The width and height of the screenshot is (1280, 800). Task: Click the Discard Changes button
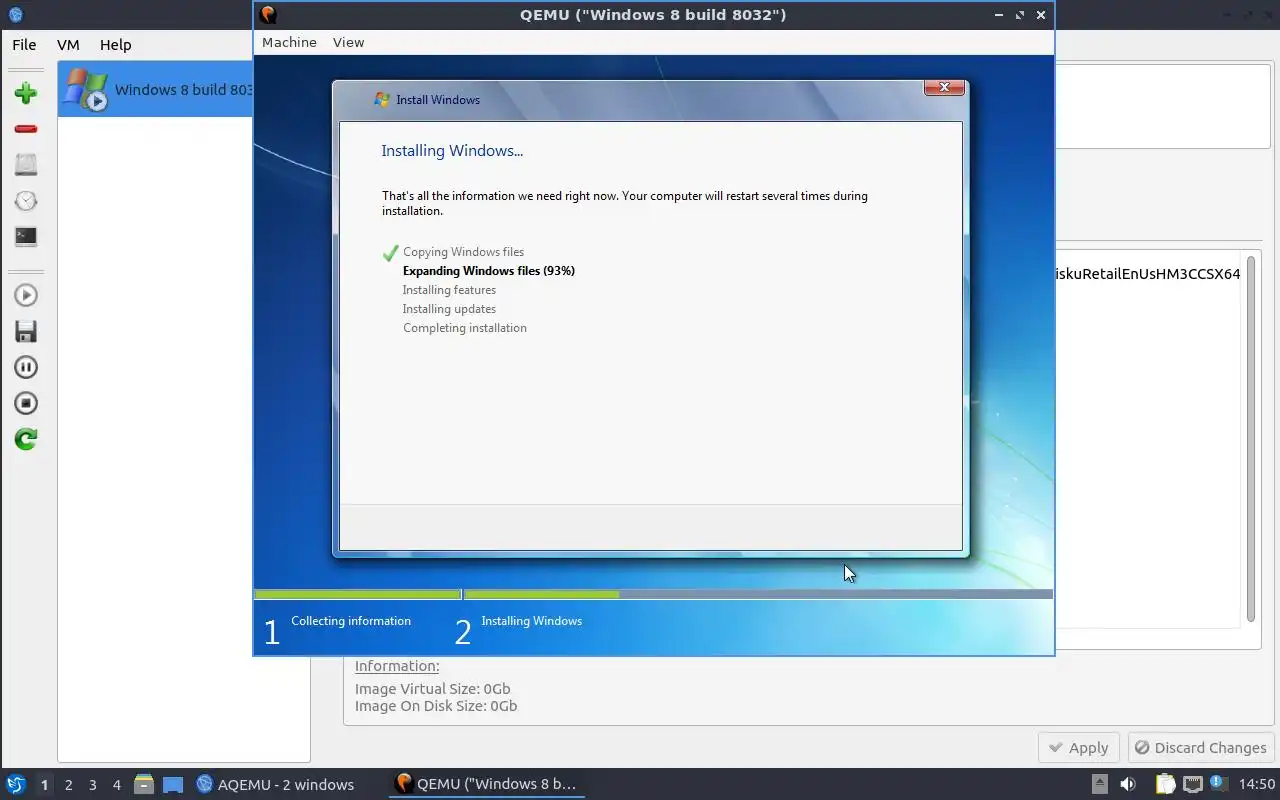tap(1200, 748)
